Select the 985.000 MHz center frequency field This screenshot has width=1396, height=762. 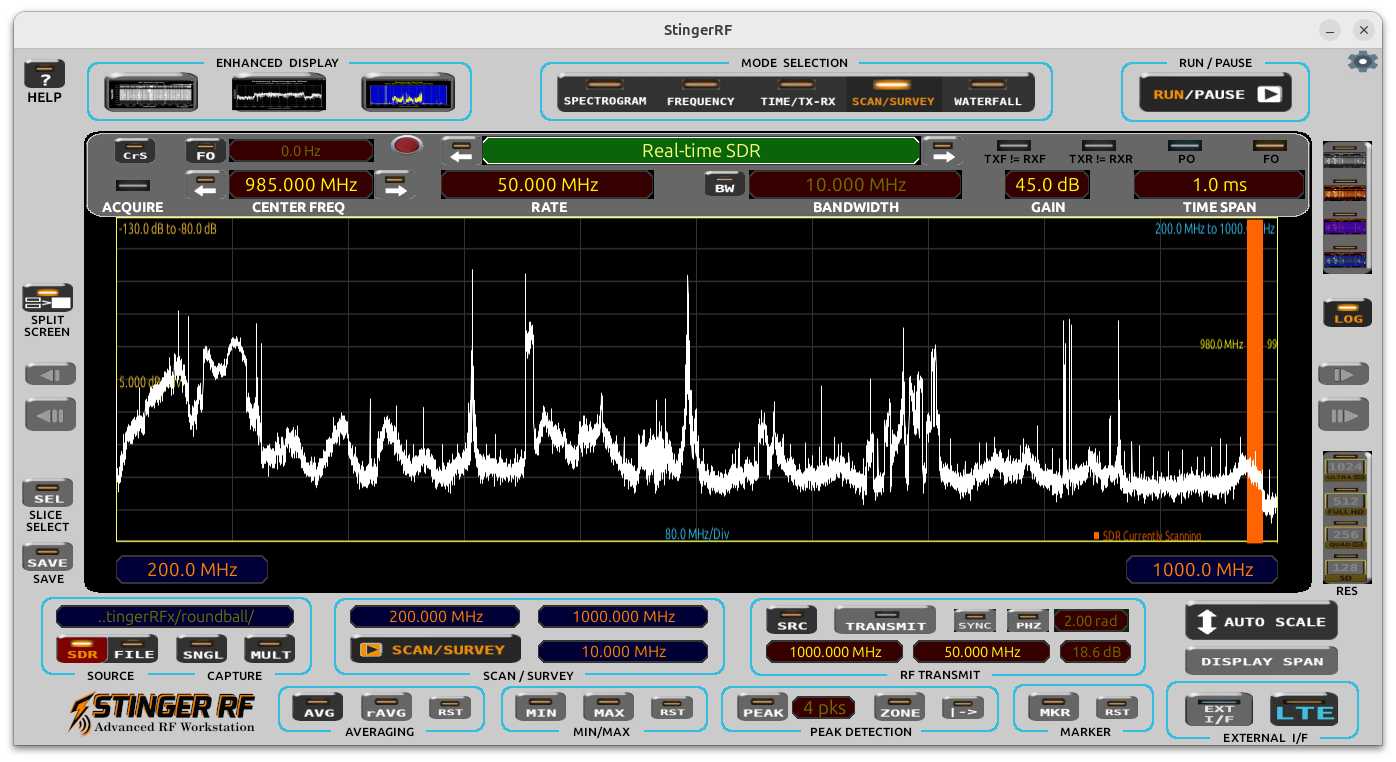tap(301, 185)
